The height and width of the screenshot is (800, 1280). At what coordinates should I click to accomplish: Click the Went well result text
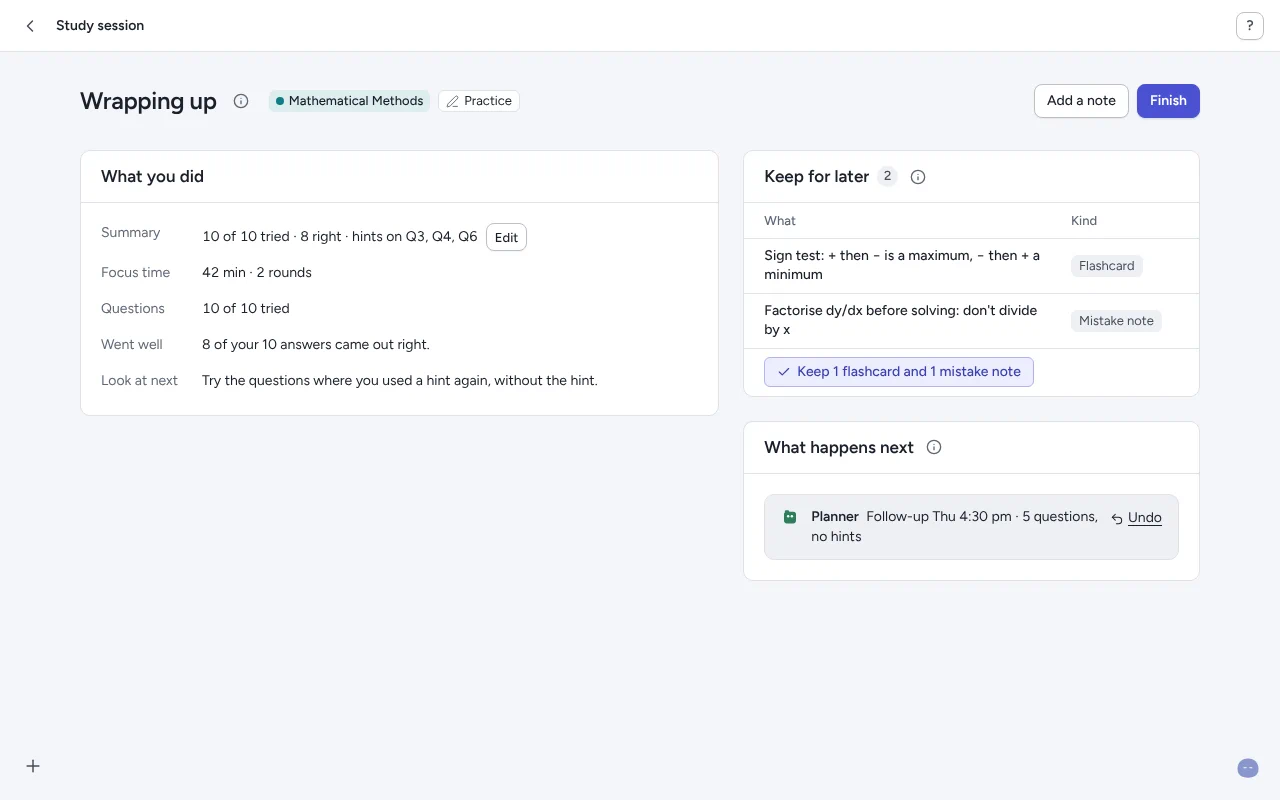[316, 344]
